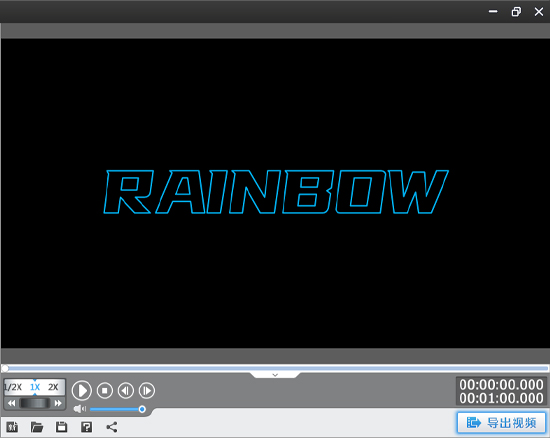
Task: Open the help icon
Action: (86, 427)
